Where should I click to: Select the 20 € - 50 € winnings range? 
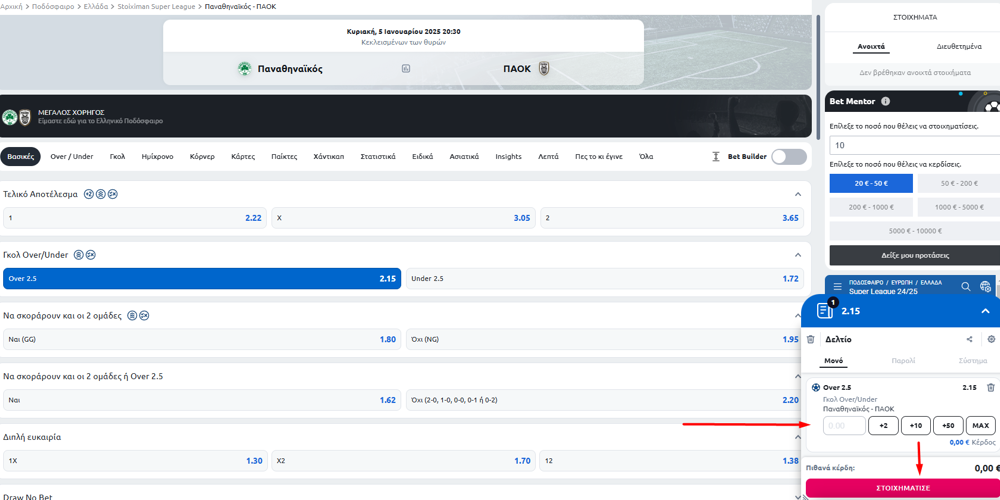(x=871, y=183)
